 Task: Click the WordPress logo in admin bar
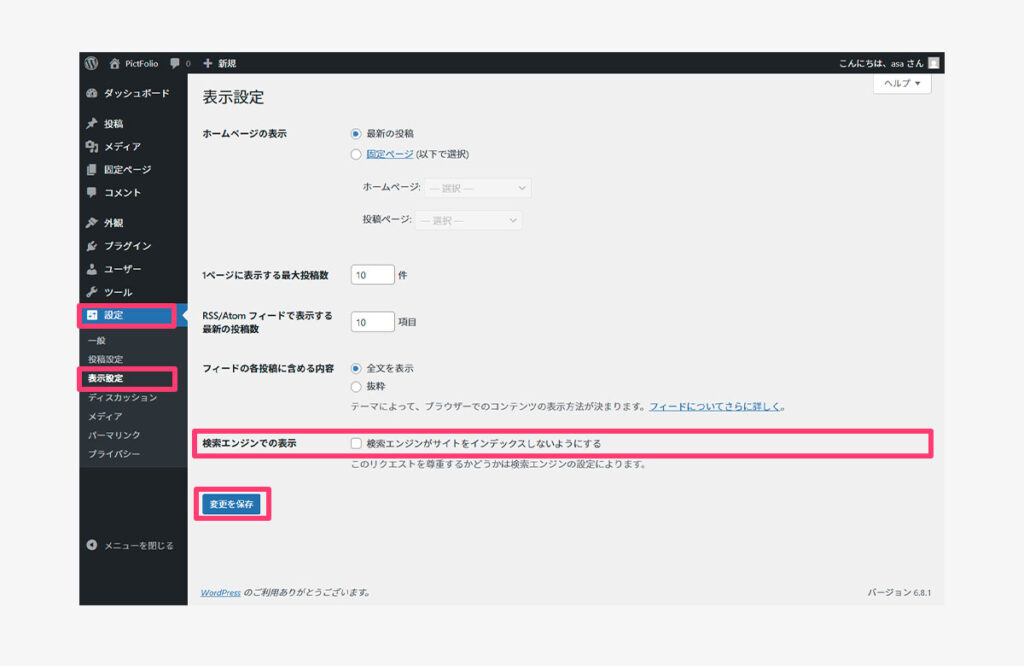point(91,63)
